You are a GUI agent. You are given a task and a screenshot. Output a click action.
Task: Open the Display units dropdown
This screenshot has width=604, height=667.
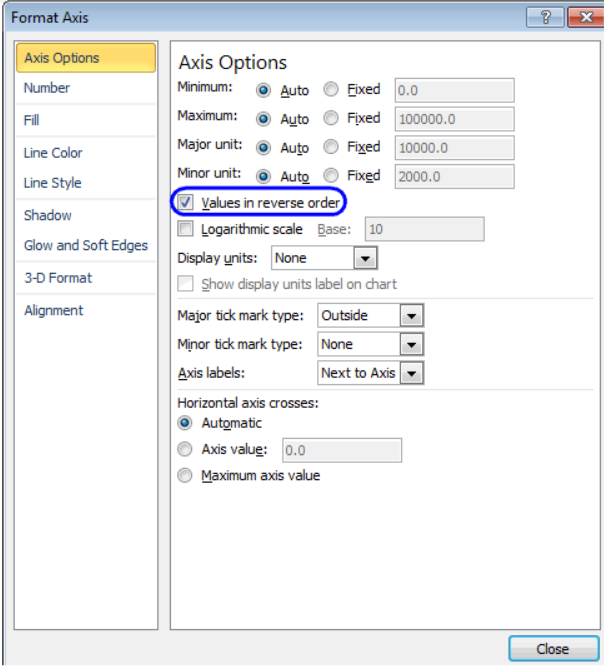365,258
